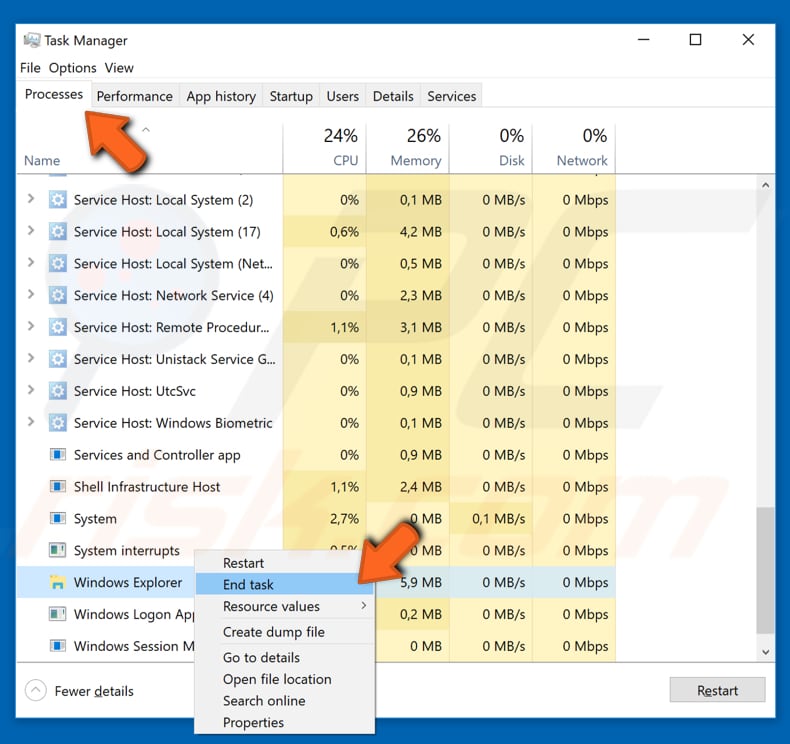Click the Restart button at bottom right
The height and width of the screenshot is (744, 790).
[x=717, y=690]
